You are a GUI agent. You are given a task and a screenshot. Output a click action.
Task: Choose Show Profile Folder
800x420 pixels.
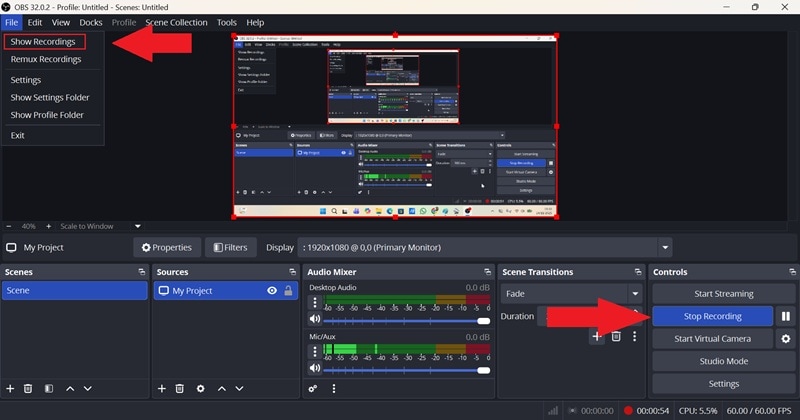[47, 115]
